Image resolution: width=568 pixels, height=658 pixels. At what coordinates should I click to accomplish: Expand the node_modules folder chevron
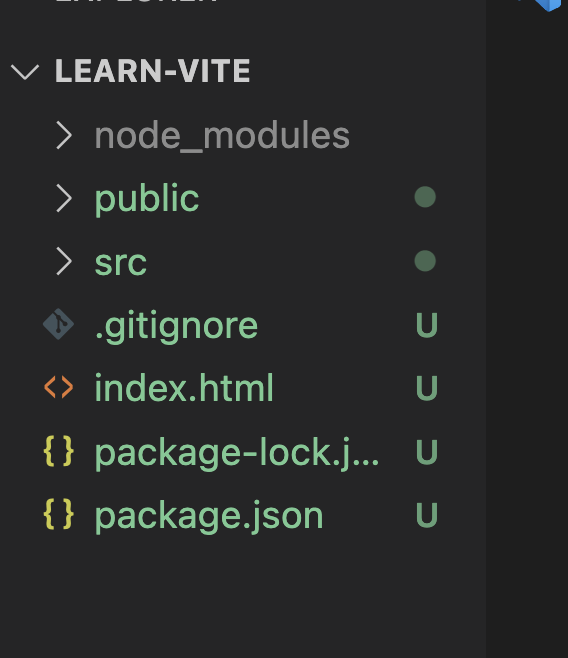click(64, 135)
